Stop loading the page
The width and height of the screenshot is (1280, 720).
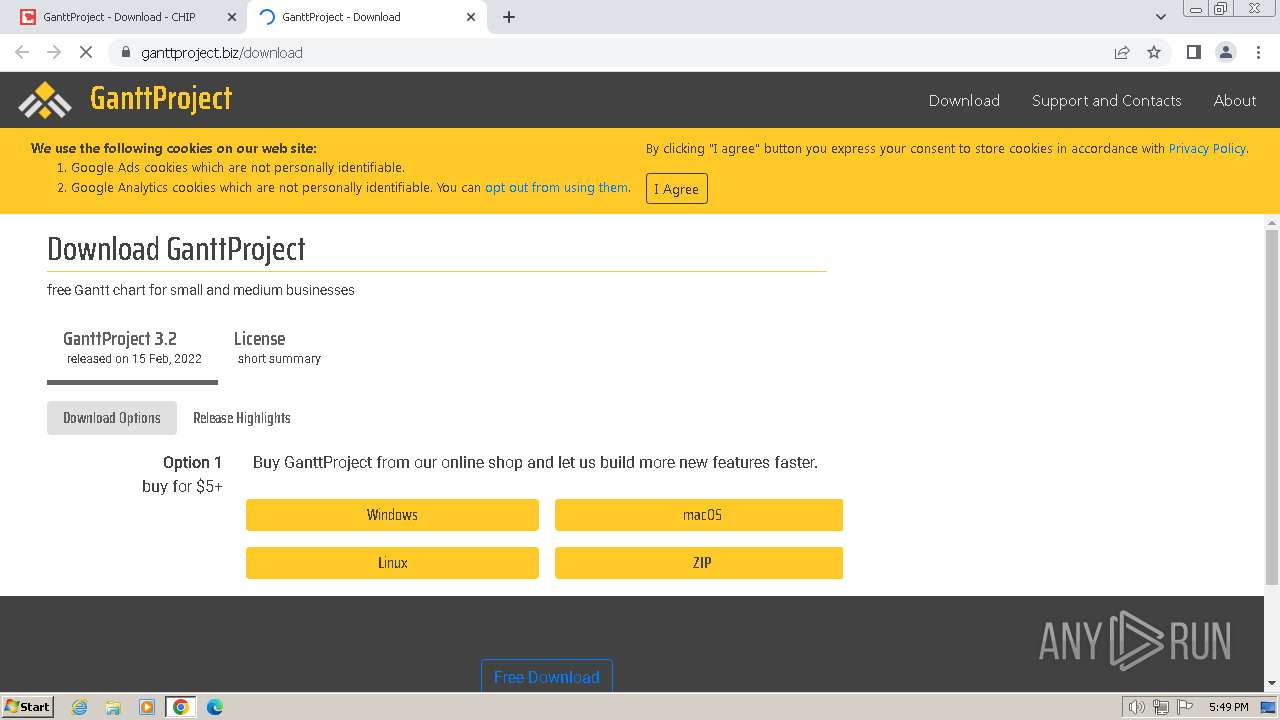(86, 53)
